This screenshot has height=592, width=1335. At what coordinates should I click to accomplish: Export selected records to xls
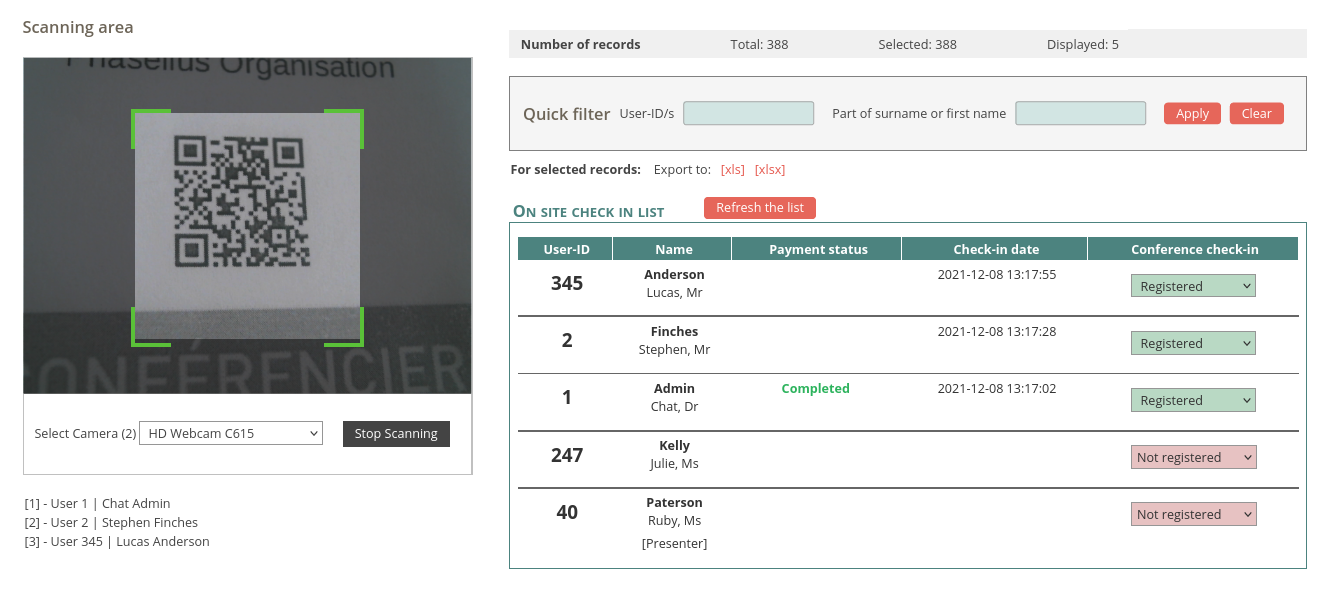733,169
